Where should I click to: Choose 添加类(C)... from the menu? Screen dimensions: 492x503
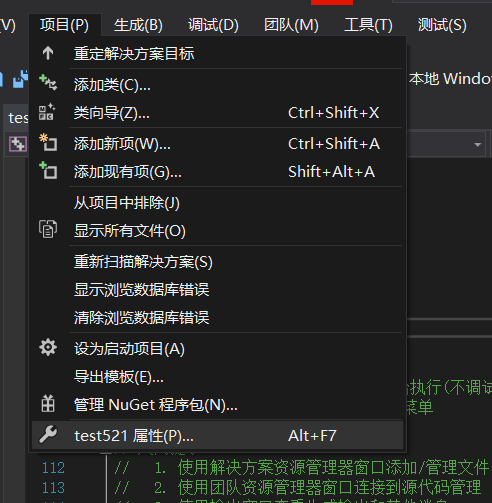click(217, 85)
